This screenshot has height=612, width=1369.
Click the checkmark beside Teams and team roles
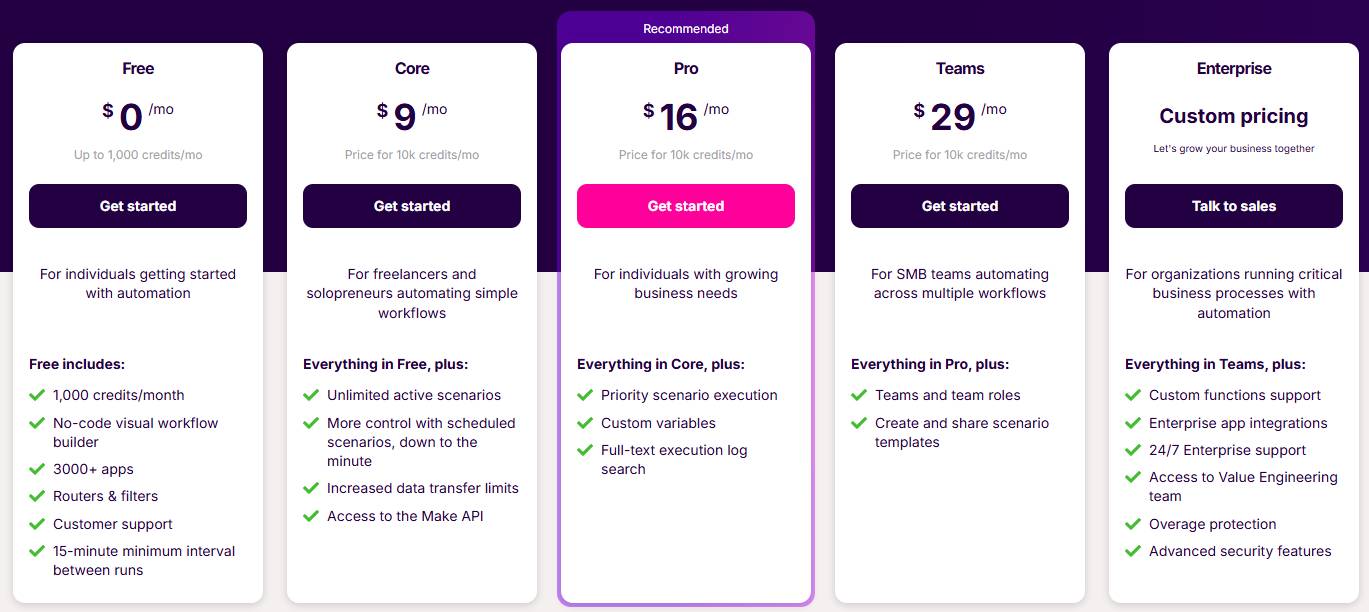pos(859,395)
